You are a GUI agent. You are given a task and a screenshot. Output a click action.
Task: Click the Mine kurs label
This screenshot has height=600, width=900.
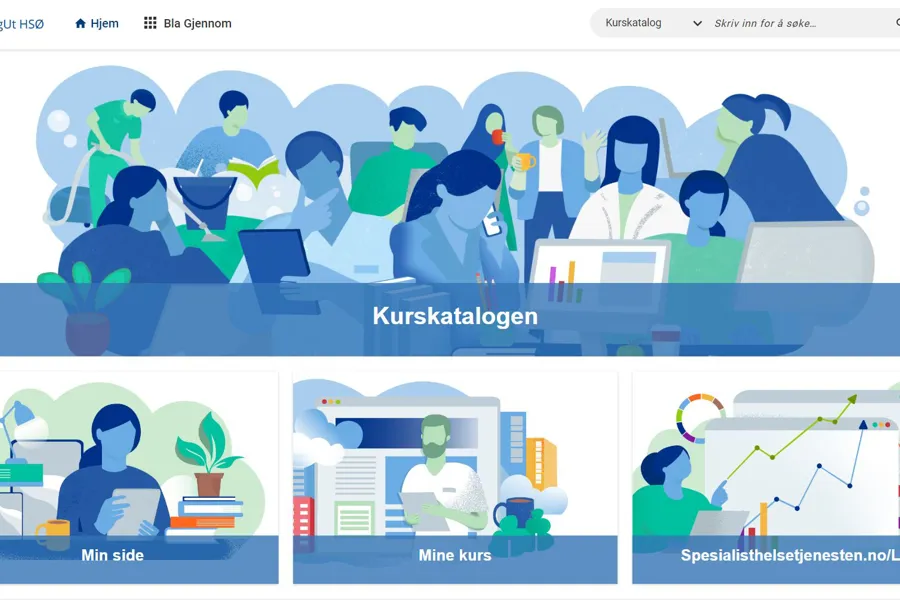(455, 555)
